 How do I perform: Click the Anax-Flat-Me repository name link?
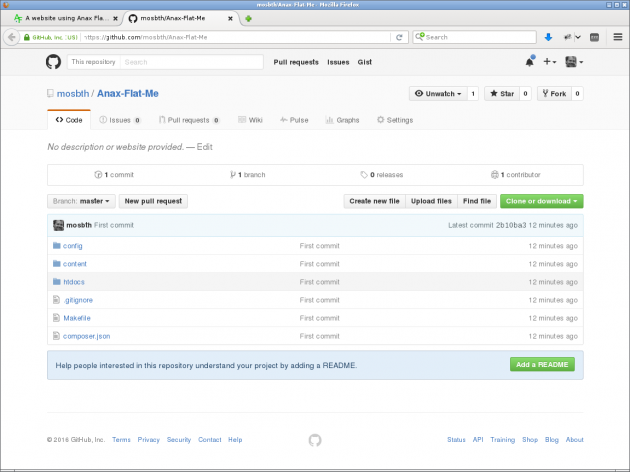click(x=128, y=94)
